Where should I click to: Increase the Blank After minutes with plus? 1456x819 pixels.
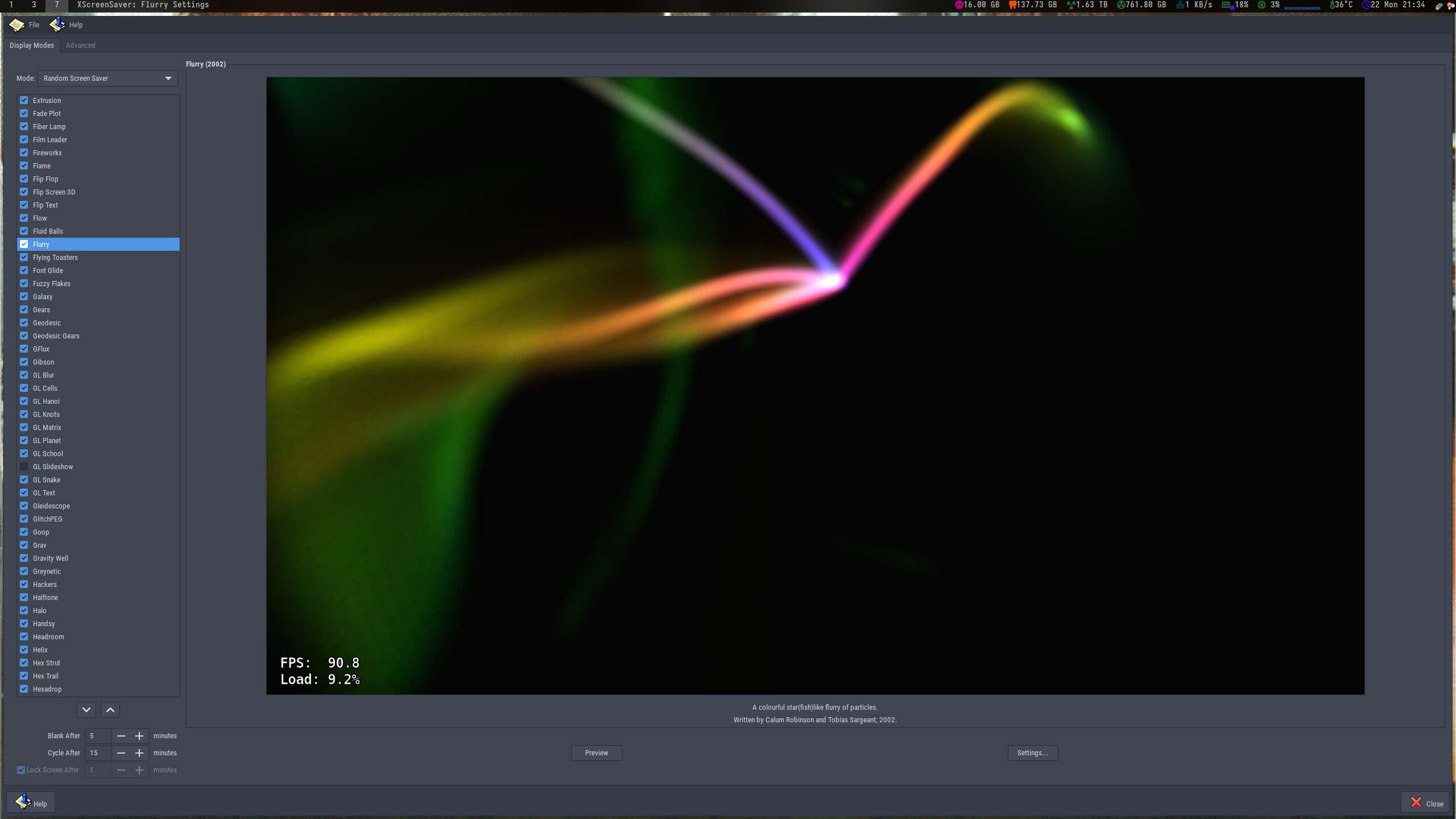click(x=139, y=736)
